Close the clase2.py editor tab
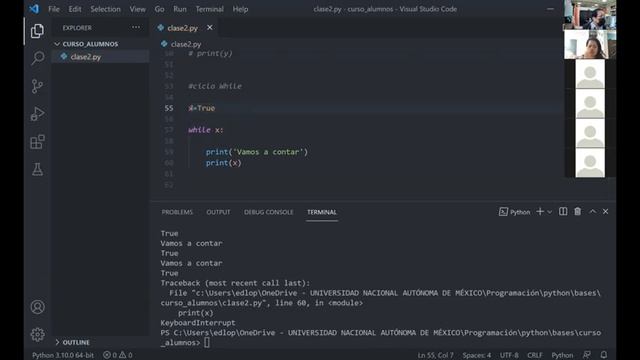The image size is (640, 360). (210, 27)
